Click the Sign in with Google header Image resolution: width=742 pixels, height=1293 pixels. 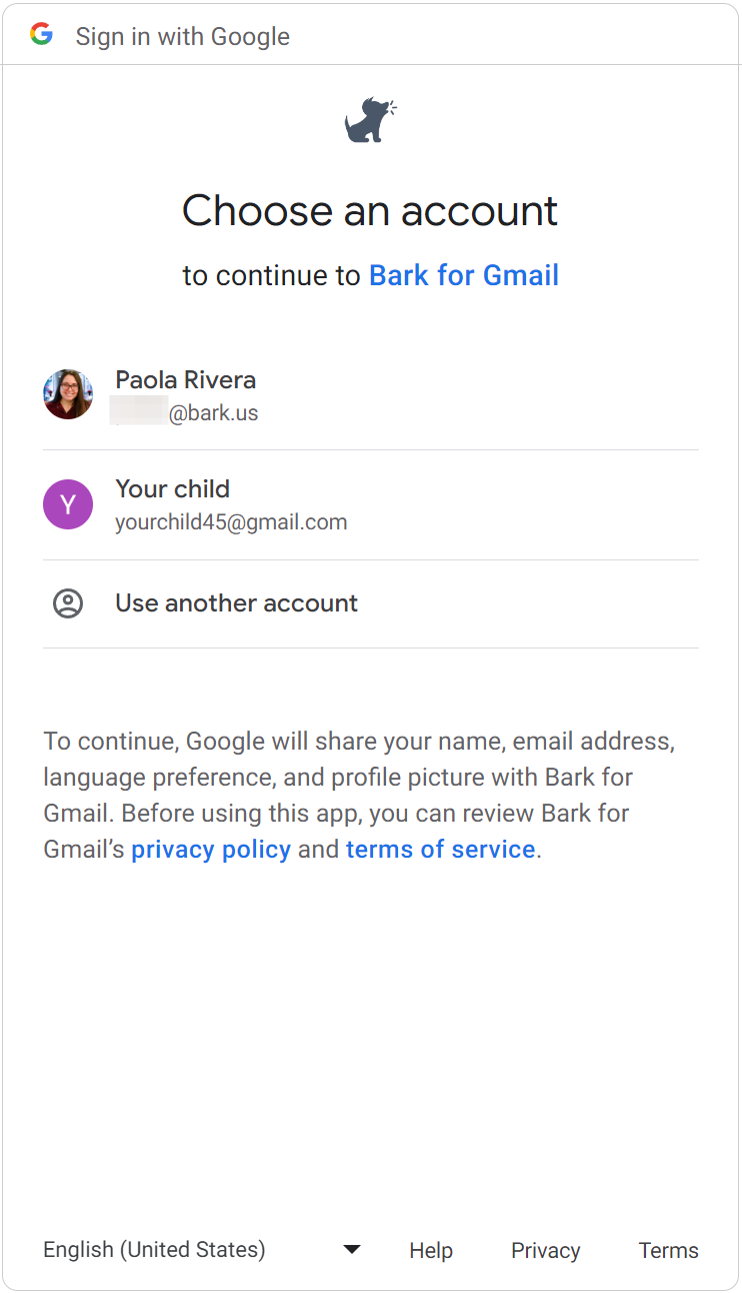pyautogui.click(x=183, y=36)
